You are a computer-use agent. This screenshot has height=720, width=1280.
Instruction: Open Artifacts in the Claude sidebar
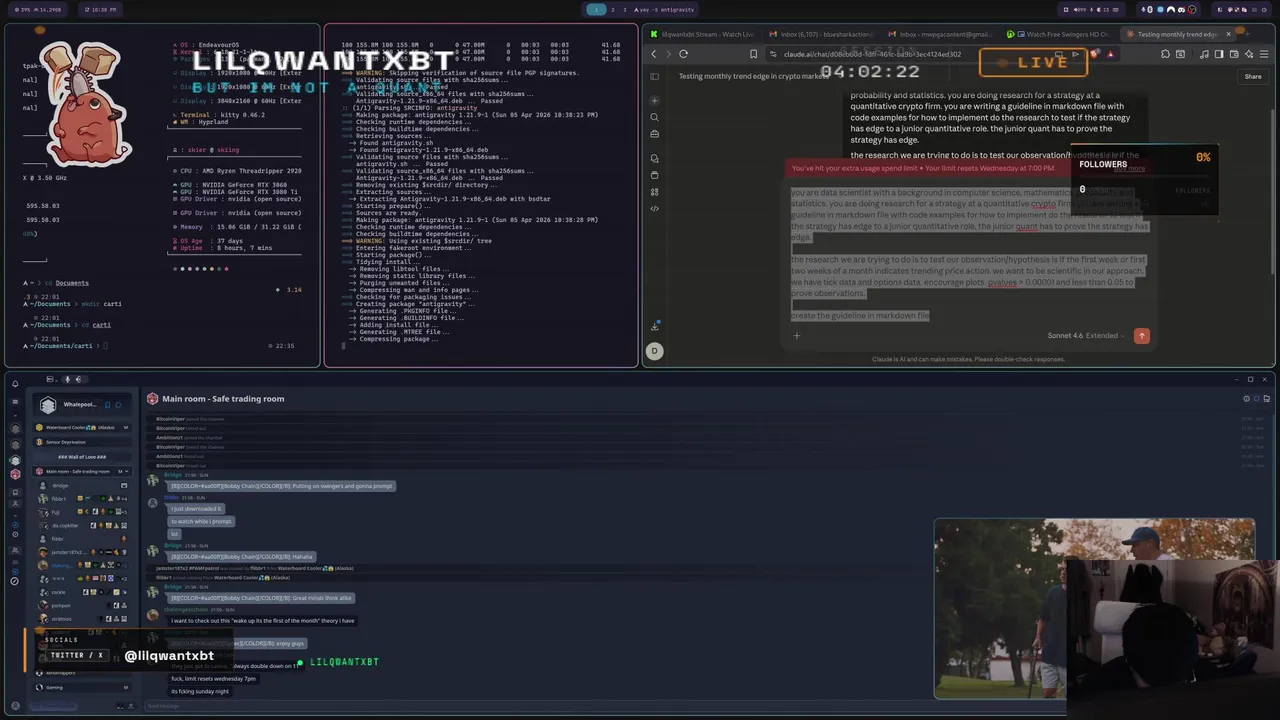tap(655, 192)
